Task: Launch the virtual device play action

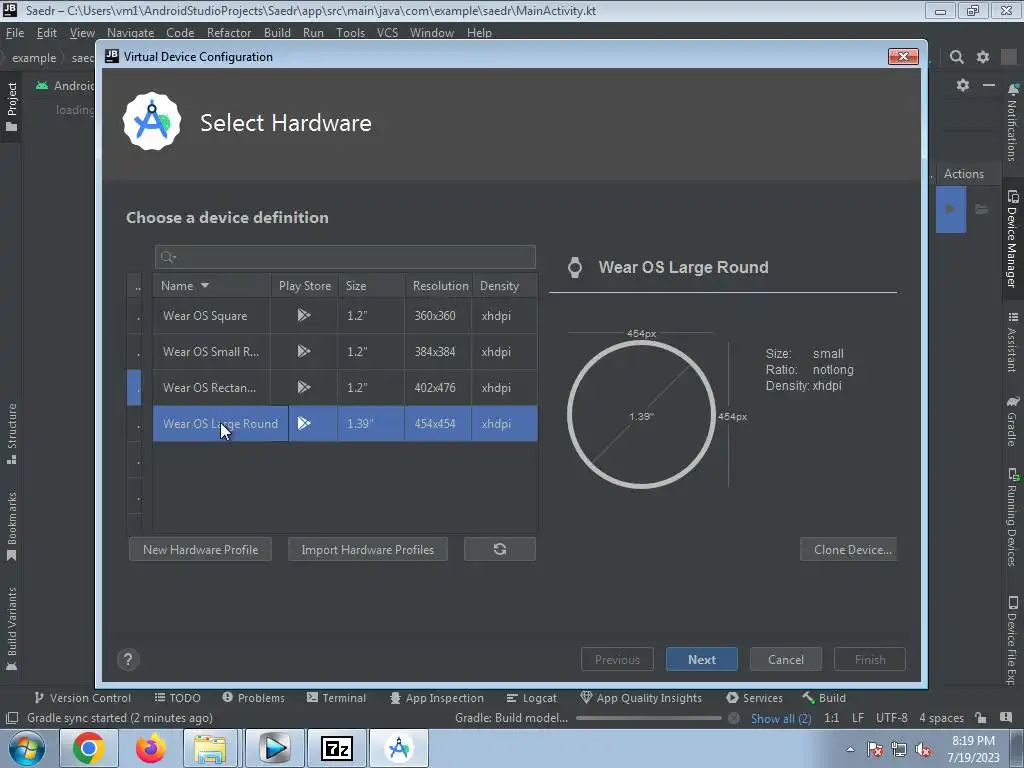Action: pos(950,209)
